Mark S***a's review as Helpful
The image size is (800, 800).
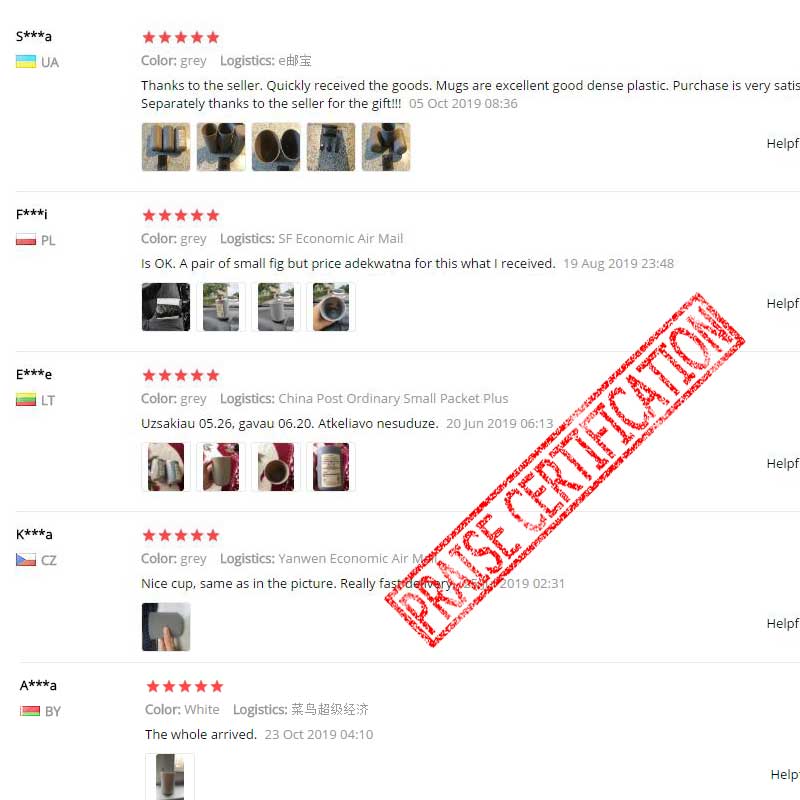pyautogui.click(x=783, y=143)
